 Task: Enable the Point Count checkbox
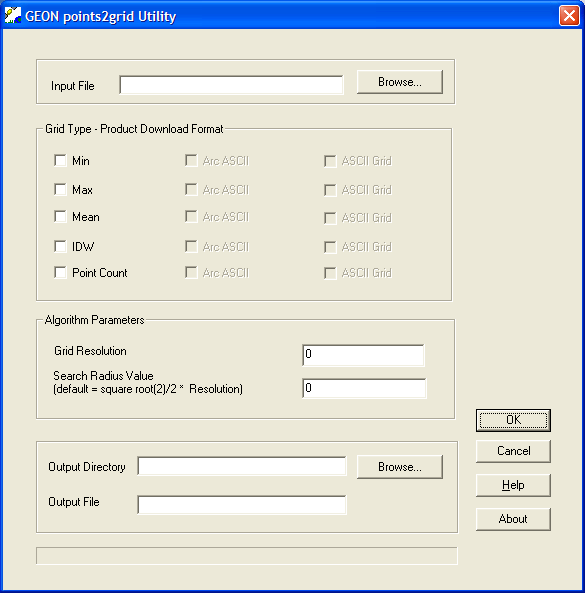tap(61, 273)
